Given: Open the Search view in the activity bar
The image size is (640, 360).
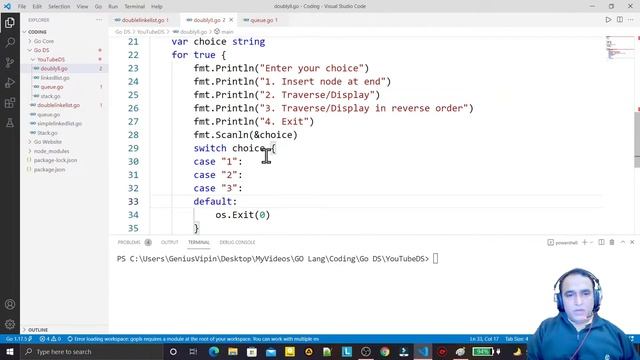Looking at the screenshot, I should pos(10,42).
